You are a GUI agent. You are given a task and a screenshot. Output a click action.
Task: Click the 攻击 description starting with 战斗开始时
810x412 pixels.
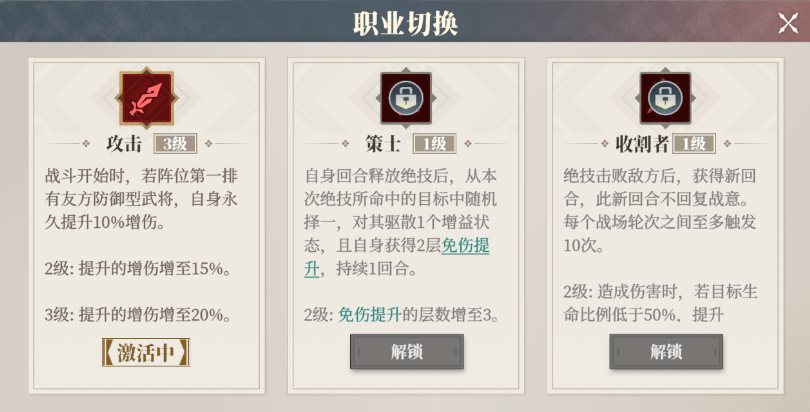pyautogui.click(x=141, y=198)
